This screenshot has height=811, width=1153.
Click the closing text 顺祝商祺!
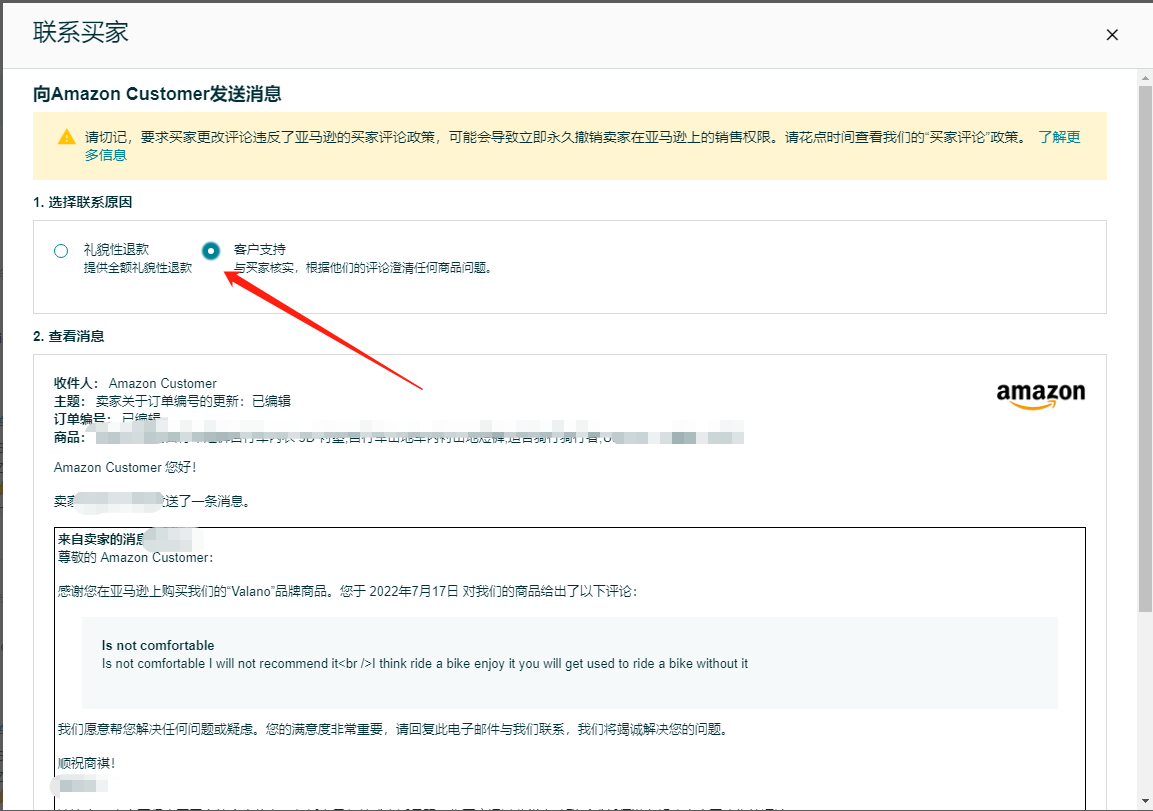click(87, 763)
